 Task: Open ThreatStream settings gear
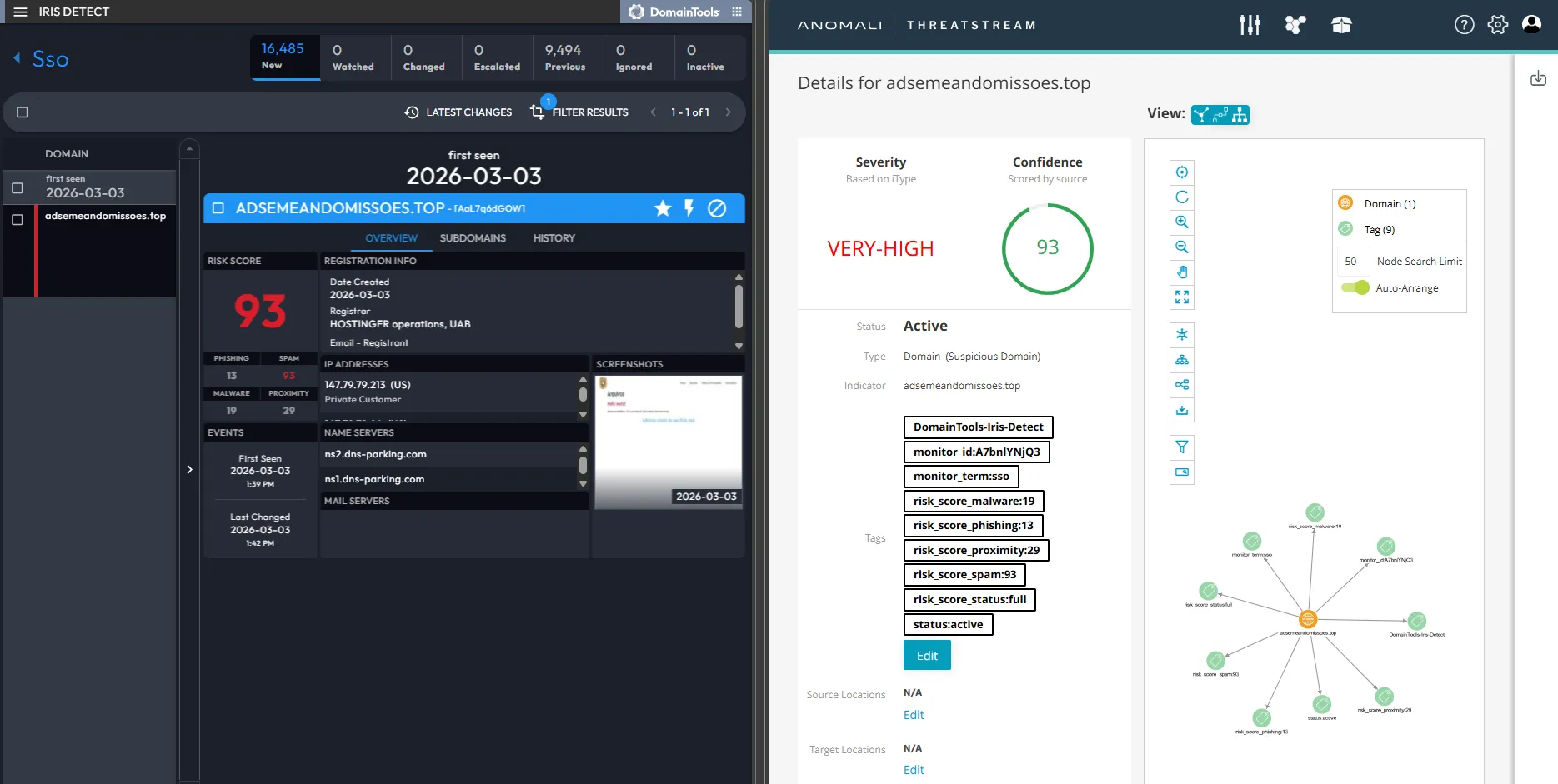[x=1498, y=25]
